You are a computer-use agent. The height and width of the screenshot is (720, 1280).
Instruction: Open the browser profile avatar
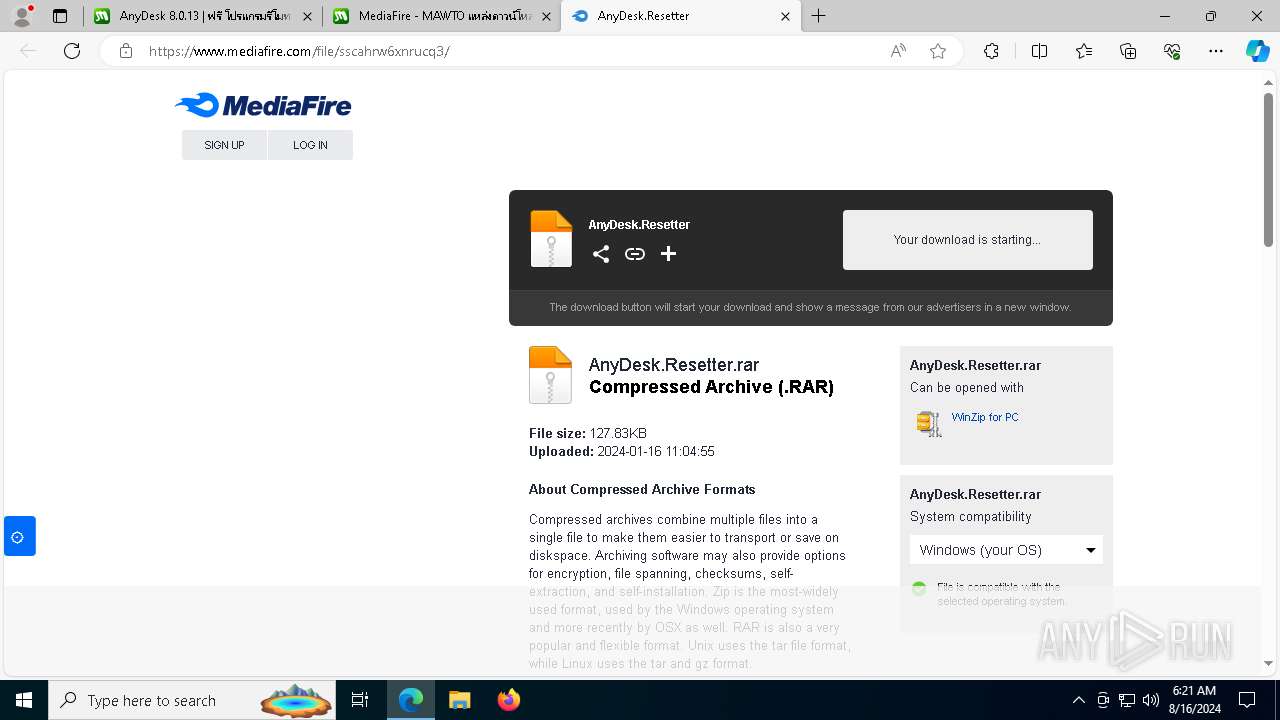(x=22, y=16)
